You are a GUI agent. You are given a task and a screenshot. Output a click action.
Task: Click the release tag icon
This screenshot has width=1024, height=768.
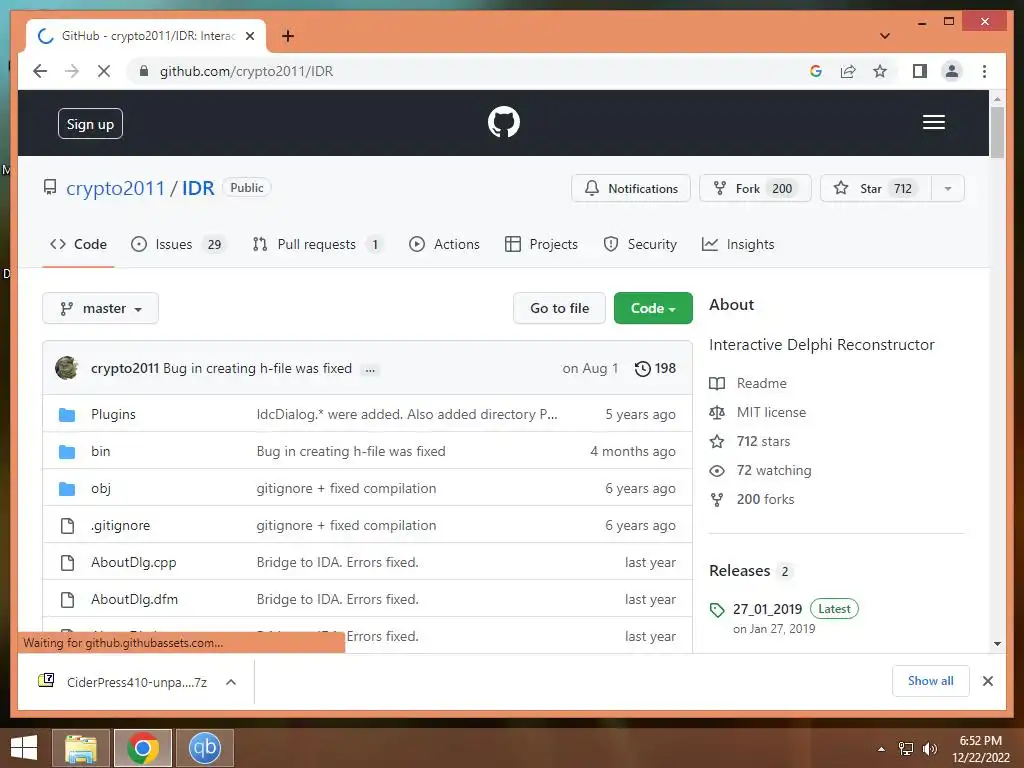(x=717, y=610)
